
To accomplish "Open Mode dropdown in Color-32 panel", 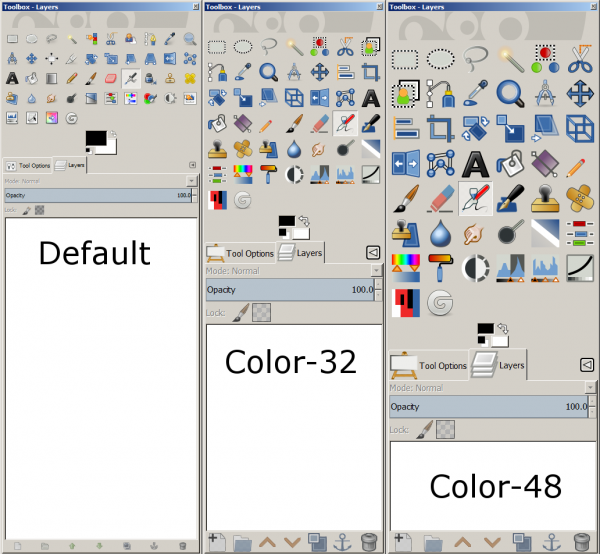I will 293,271.
